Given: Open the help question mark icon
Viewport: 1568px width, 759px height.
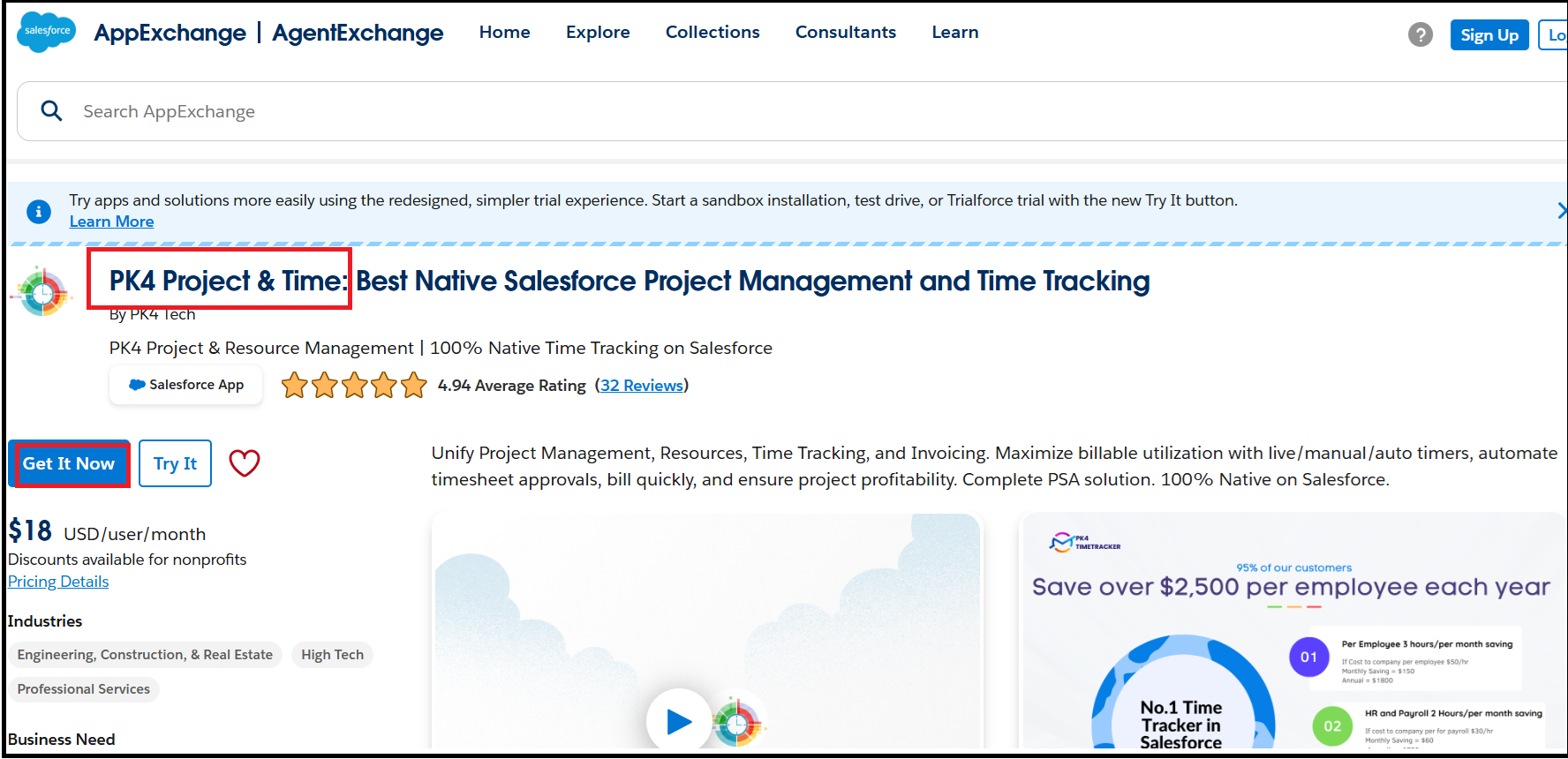Looking at the screenshot, I should pos(1420,34).
